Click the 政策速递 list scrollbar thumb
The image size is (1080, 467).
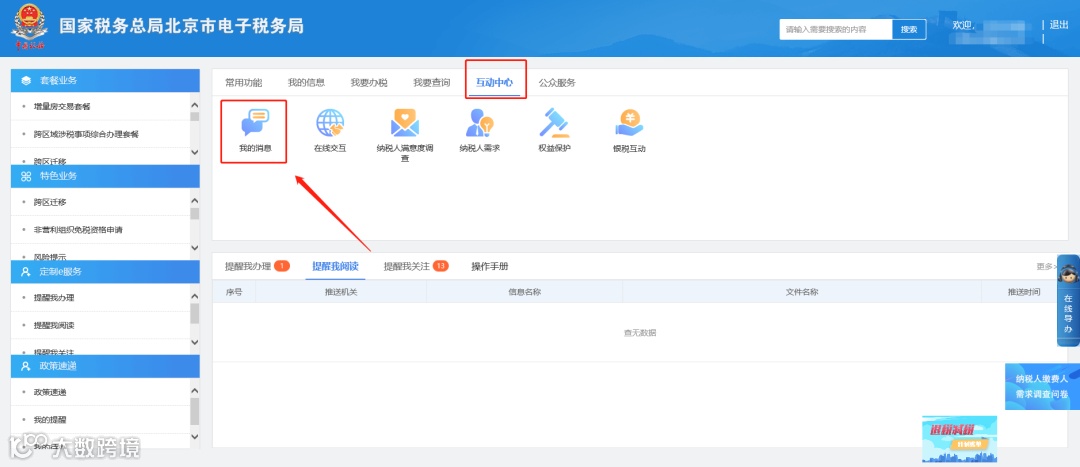[x=194, y=411]
